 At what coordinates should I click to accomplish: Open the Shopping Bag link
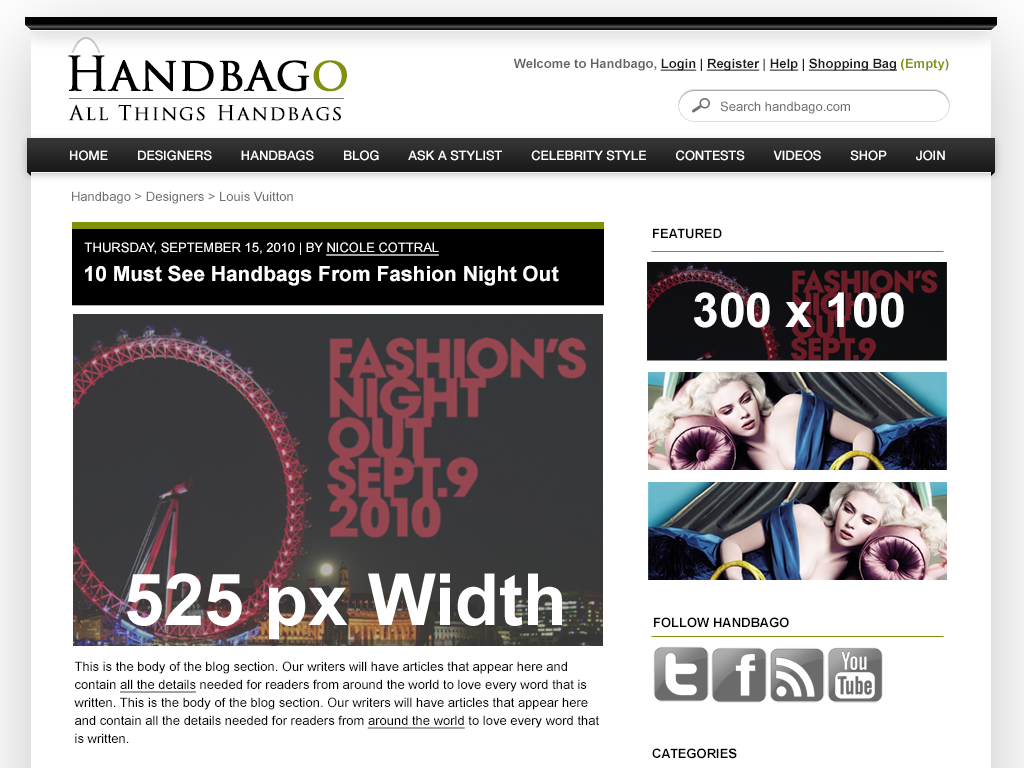[852, 63]
